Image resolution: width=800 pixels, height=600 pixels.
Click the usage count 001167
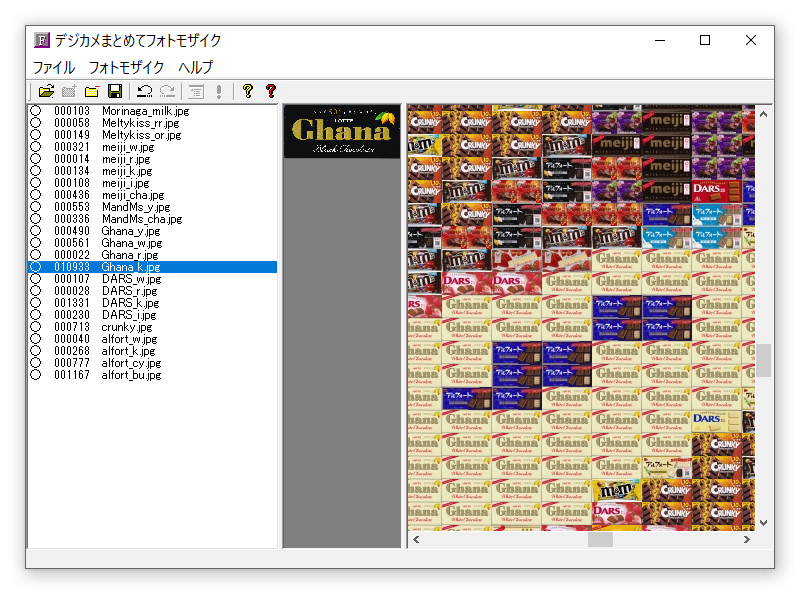click(72, 375)
